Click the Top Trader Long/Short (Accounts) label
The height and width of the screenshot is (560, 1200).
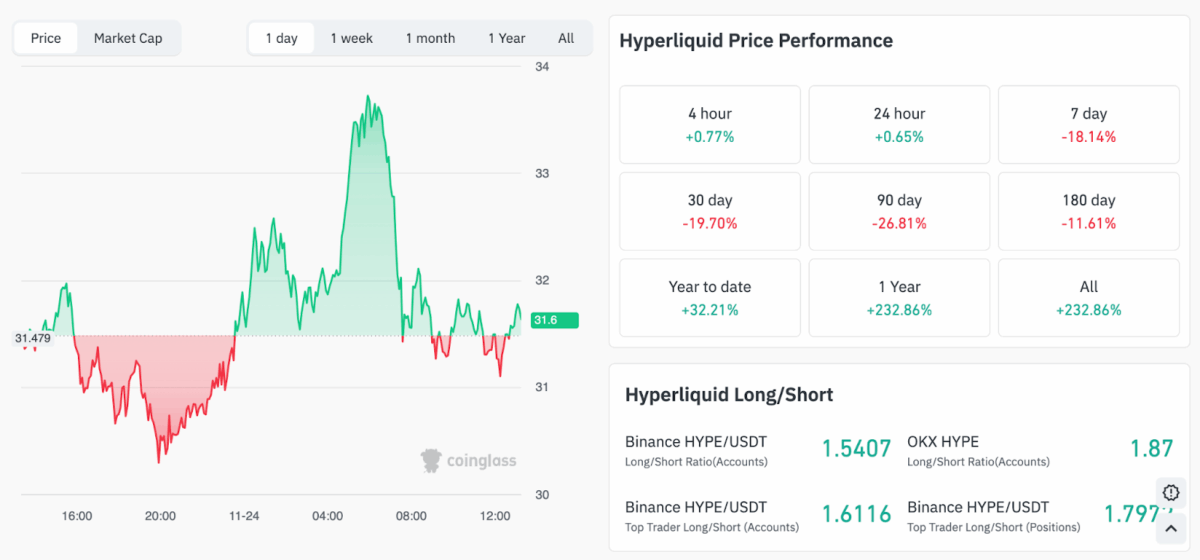pos(712,527)
